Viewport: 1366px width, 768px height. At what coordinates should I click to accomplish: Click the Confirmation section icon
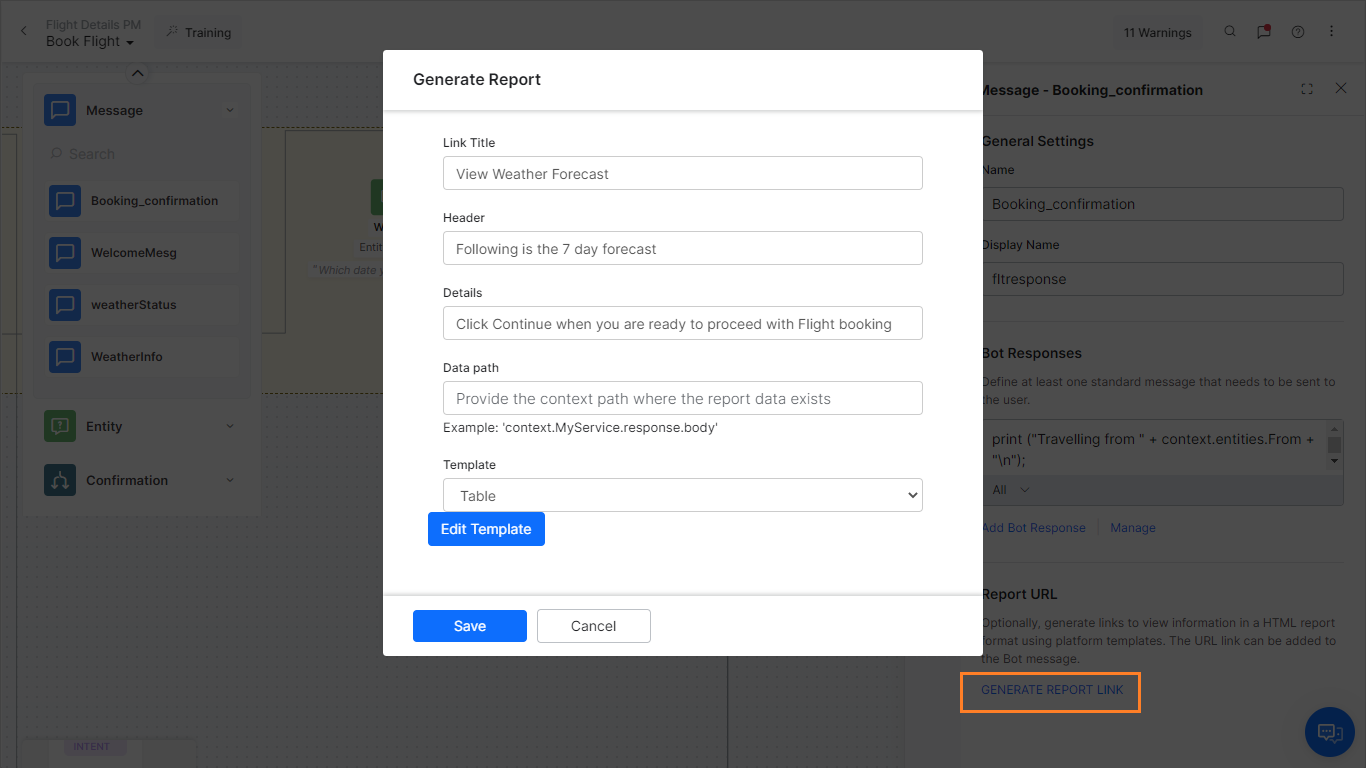point(59,480)
